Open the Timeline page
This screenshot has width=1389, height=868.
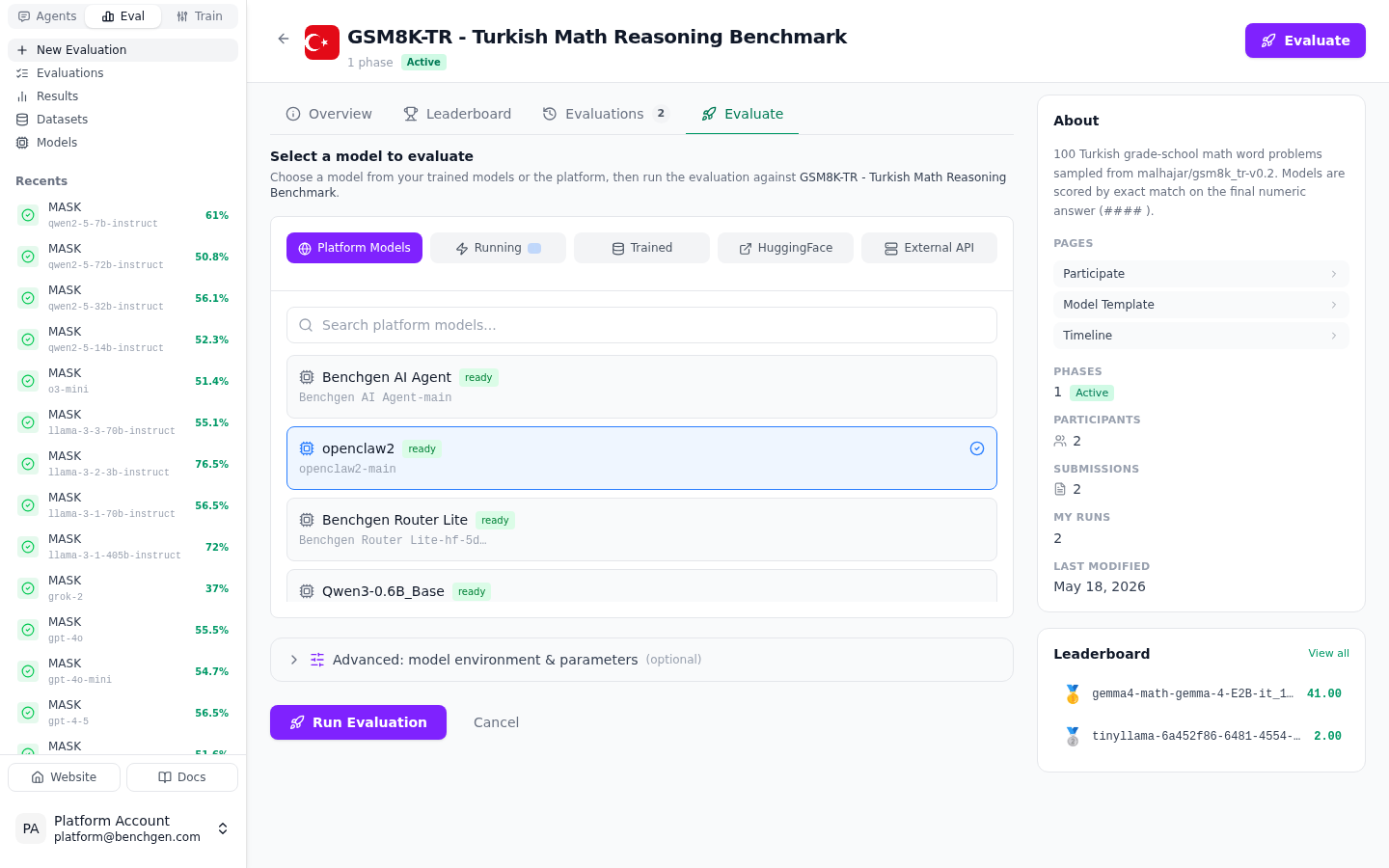pos(1201,336)
